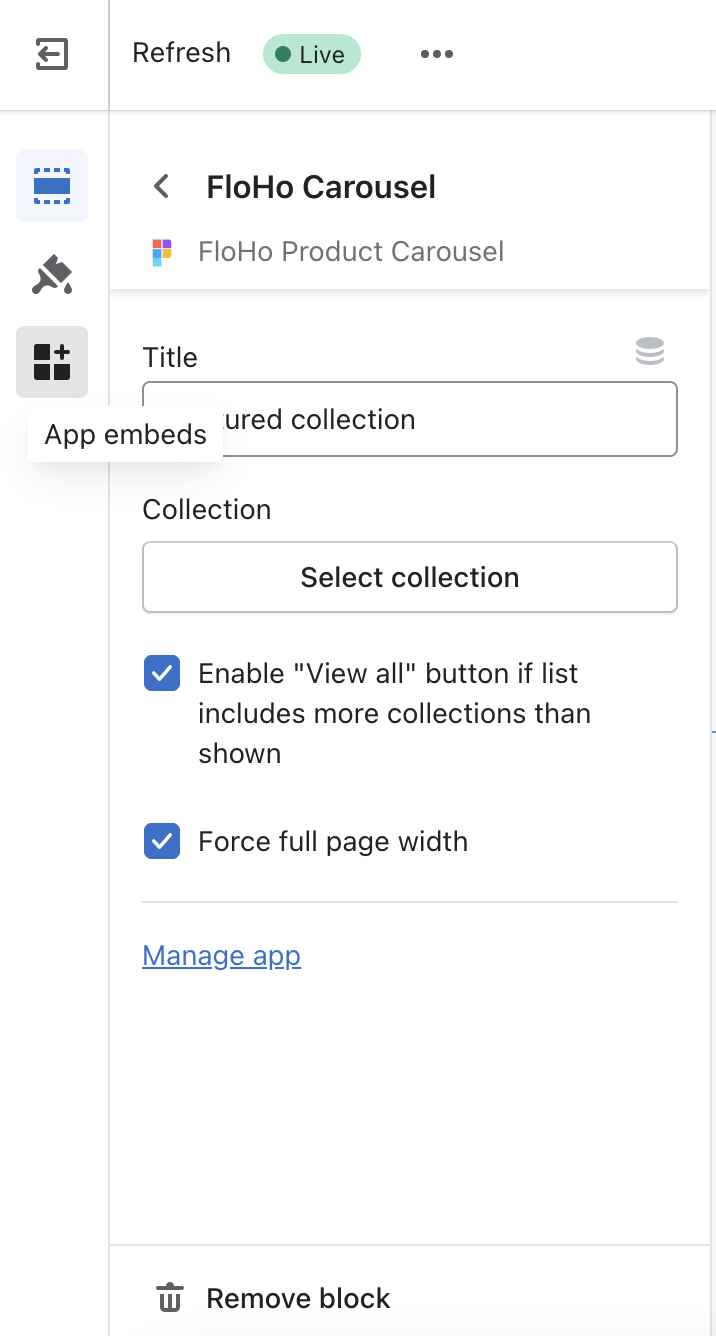Open the three-dots more actions menu

point(437,54)
